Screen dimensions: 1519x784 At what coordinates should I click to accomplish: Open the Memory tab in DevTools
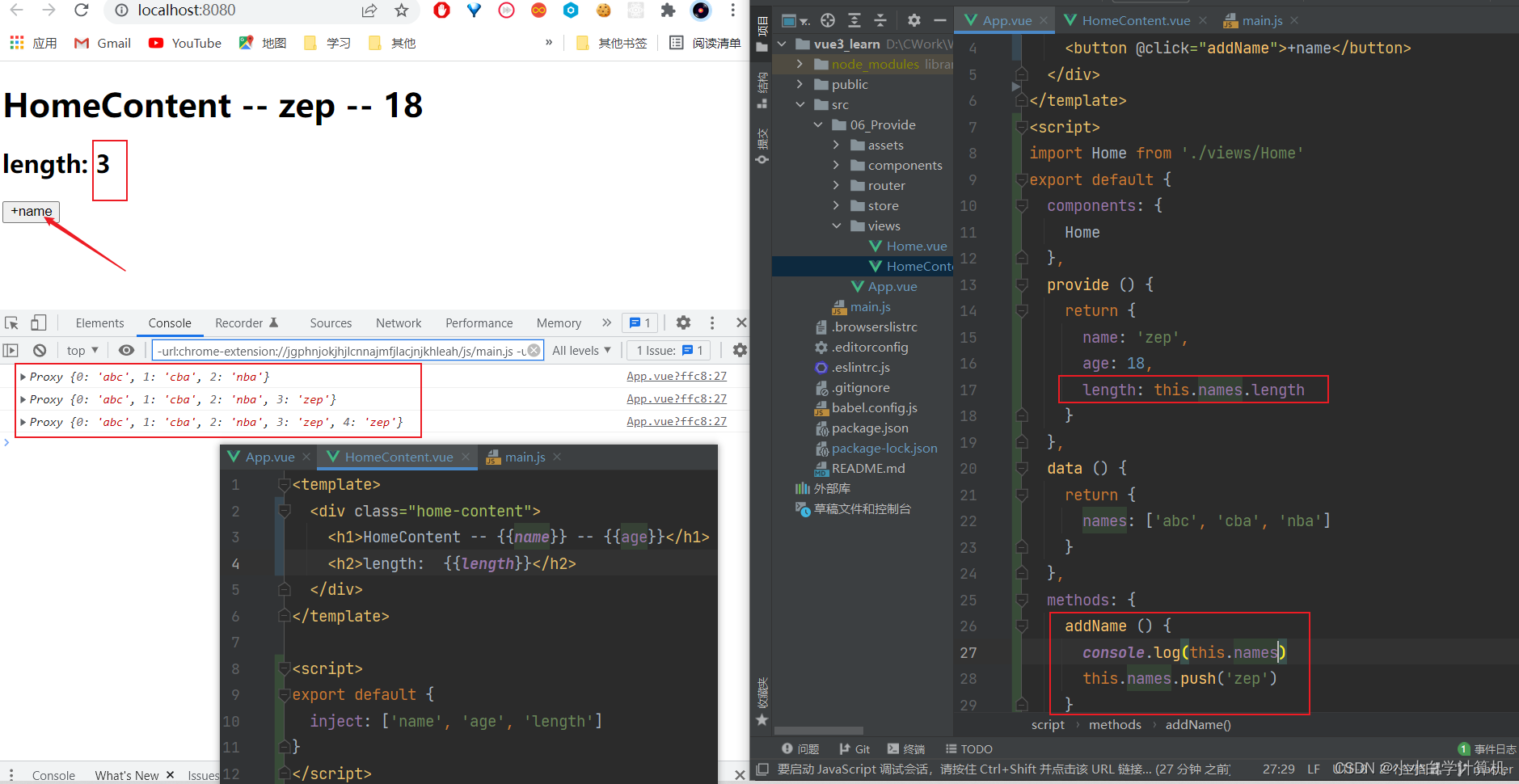(559, 322)
